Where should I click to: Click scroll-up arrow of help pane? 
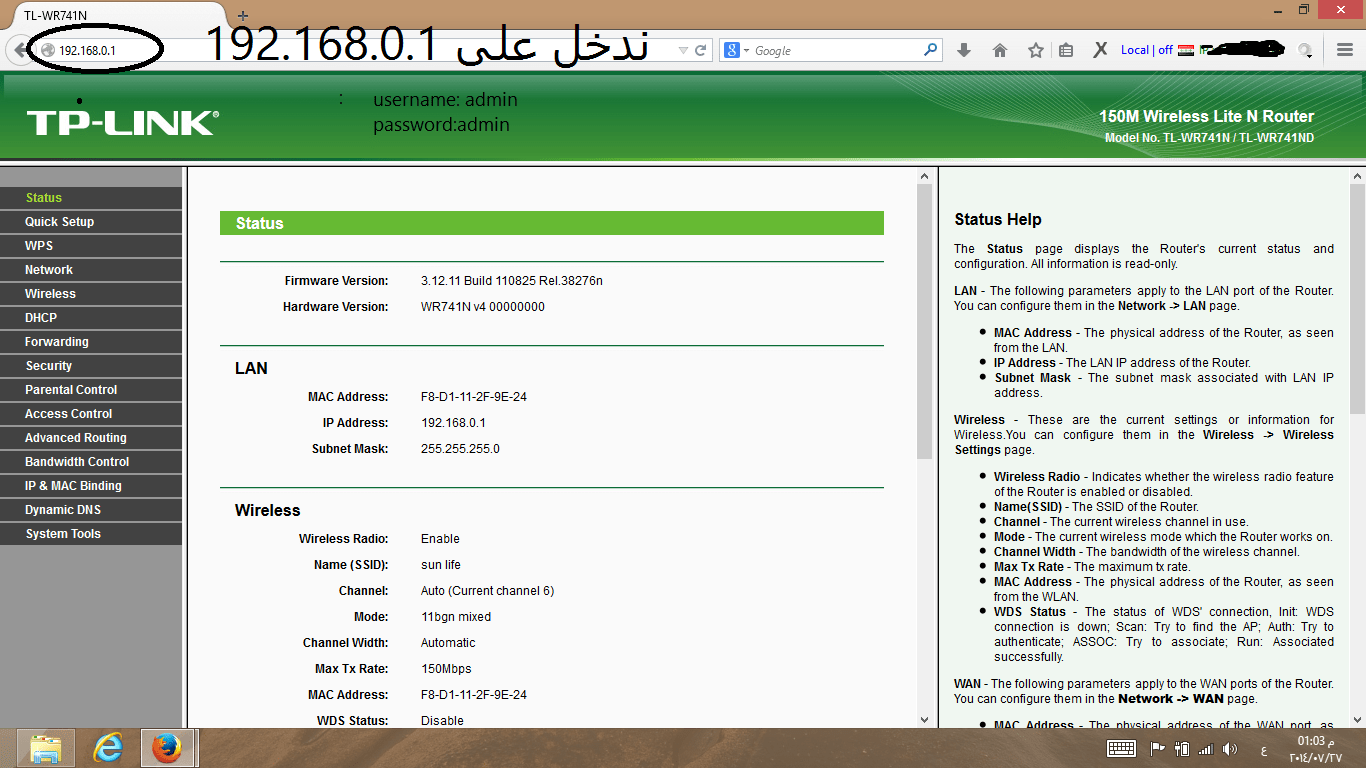[1357, 176]
